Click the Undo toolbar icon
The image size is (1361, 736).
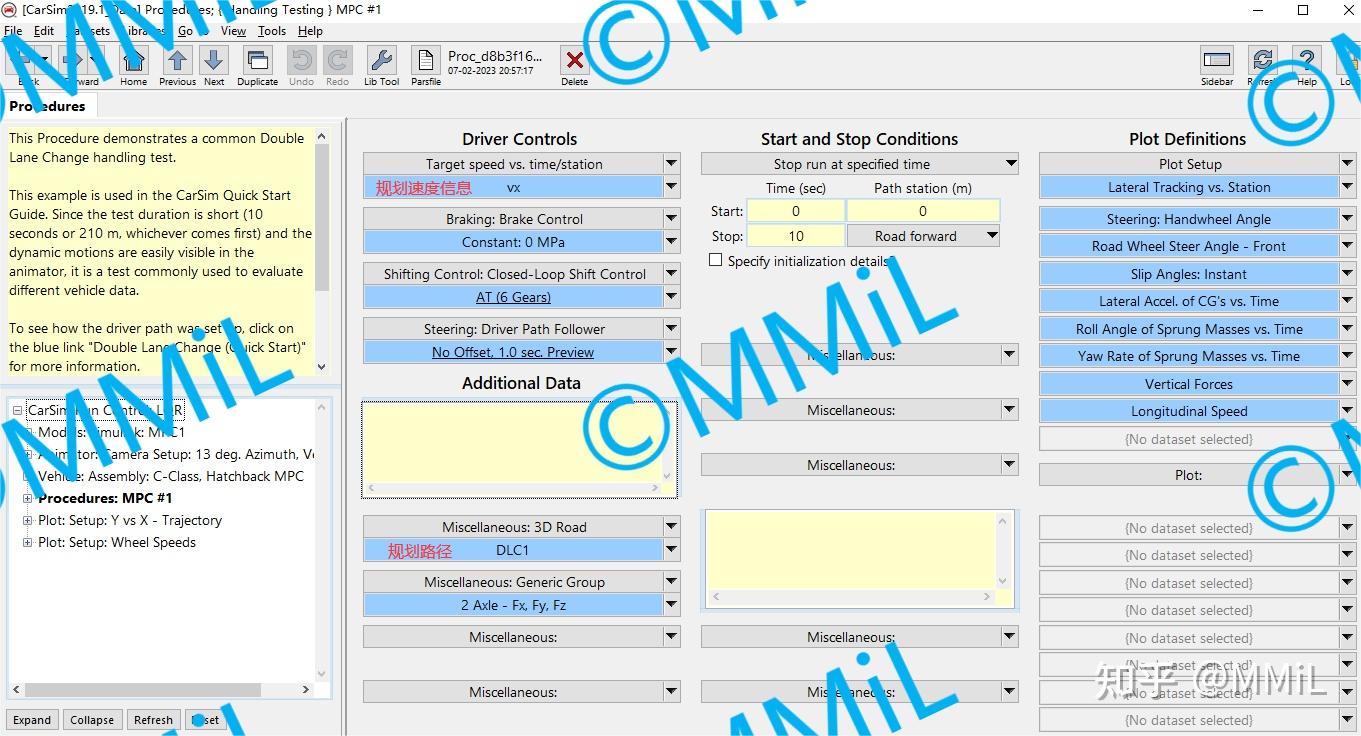point(301,61)
